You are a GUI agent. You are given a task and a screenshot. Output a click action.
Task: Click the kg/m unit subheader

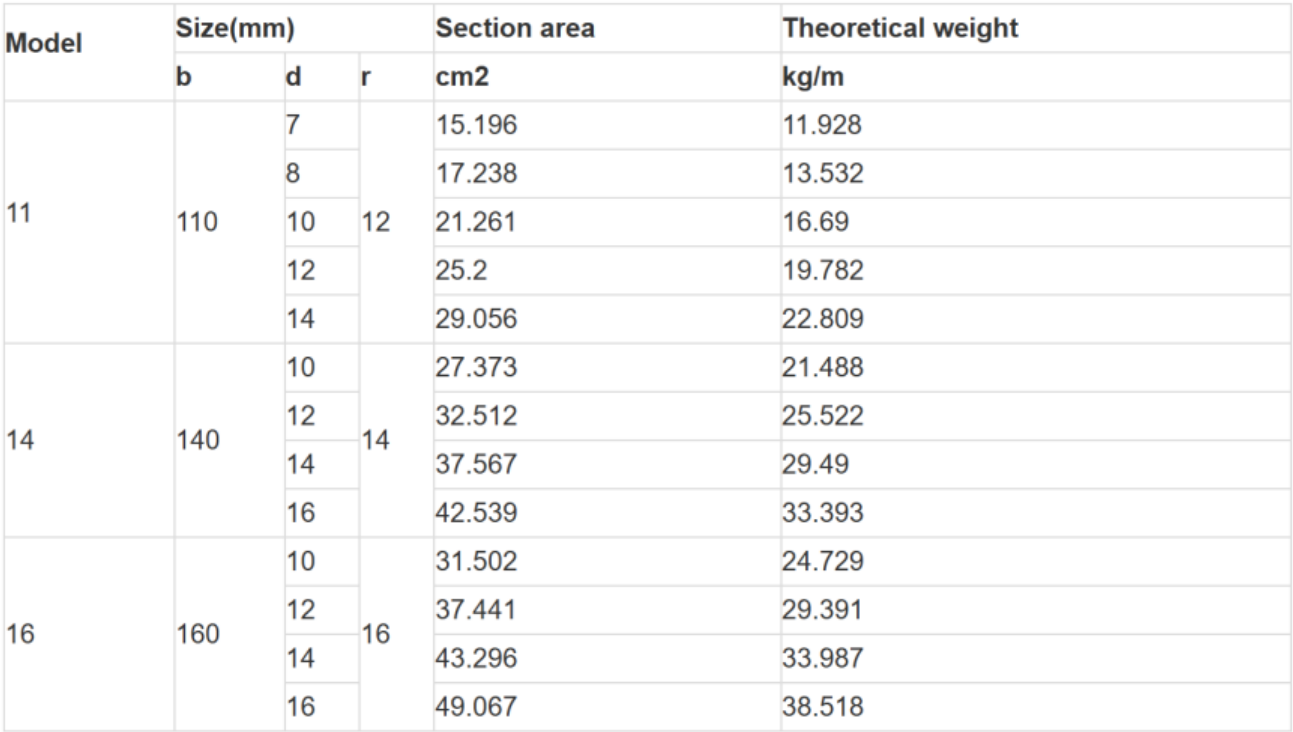813,78
